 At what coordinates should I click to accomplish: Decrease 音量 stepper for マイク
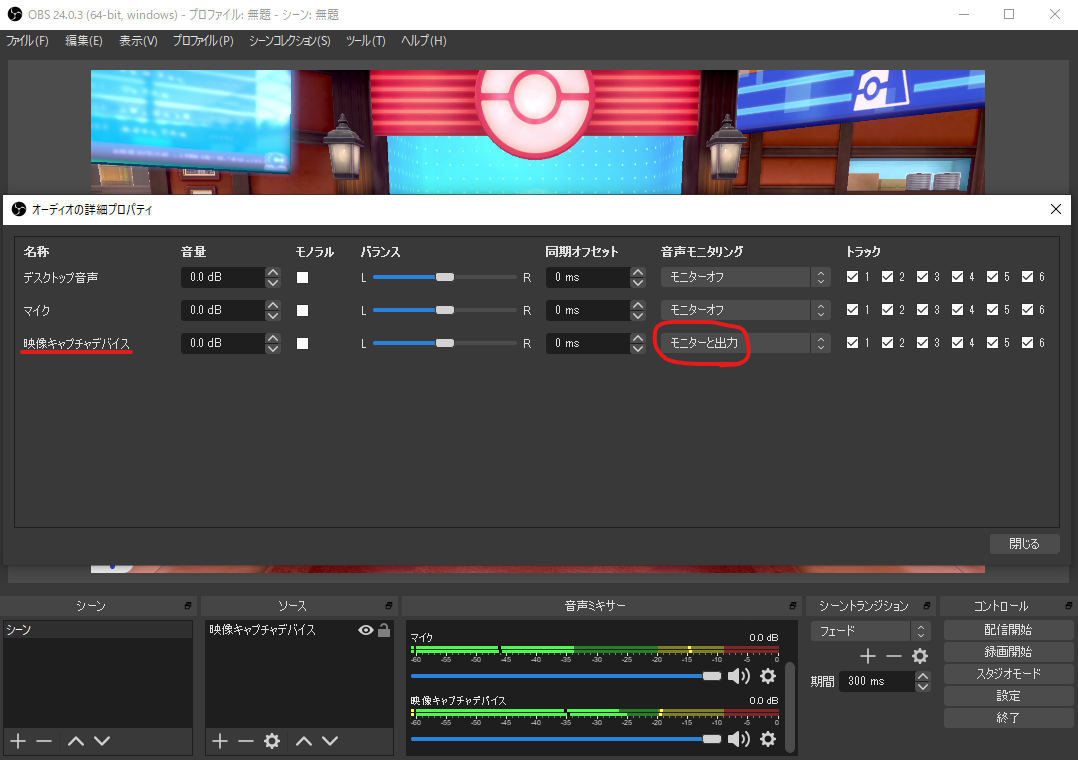[x=273, y=316]
